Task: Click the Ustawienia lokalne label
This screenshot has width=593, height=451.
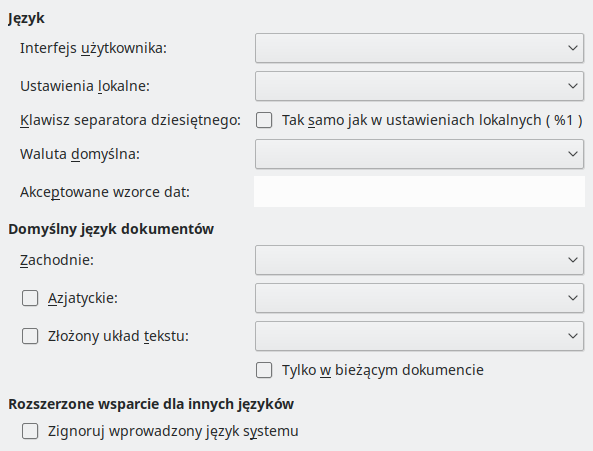Action: (x=85, y=86)
